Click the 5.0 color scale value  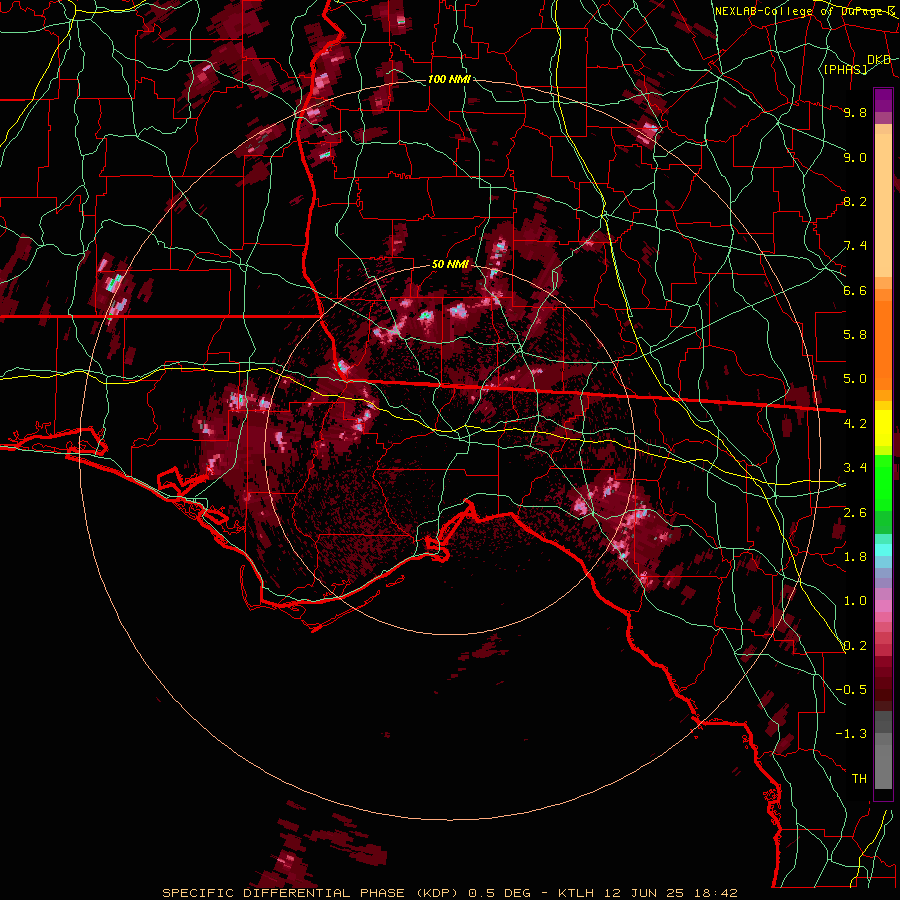[855, 379]
